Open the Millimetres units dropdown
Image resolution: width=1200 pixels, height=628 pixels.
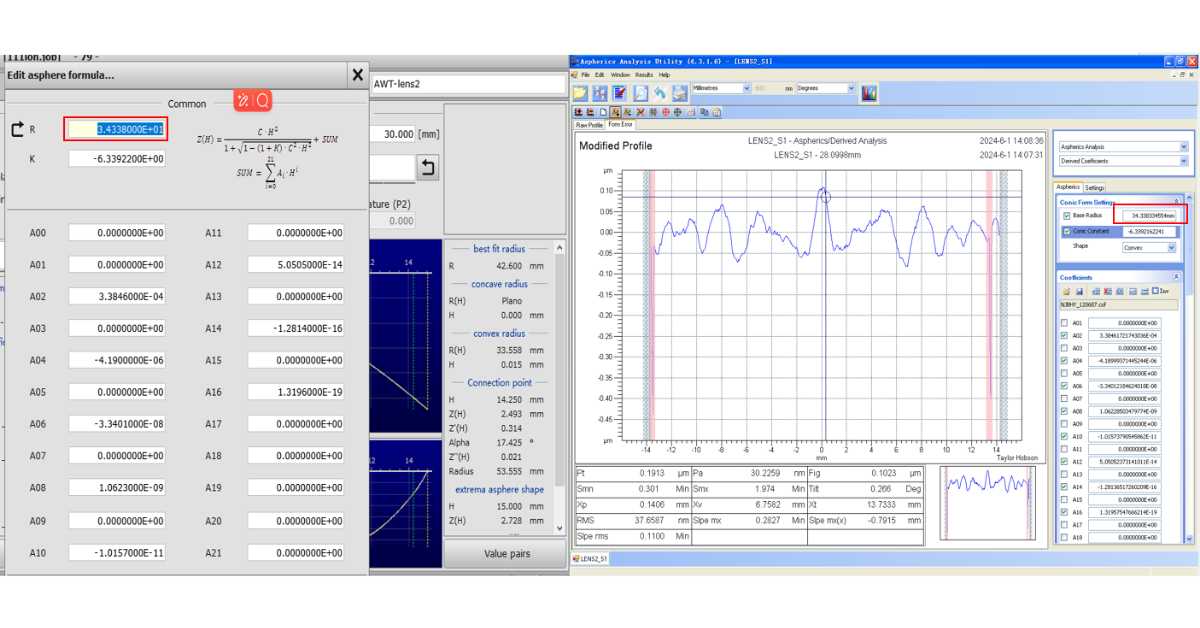point(745,88)
